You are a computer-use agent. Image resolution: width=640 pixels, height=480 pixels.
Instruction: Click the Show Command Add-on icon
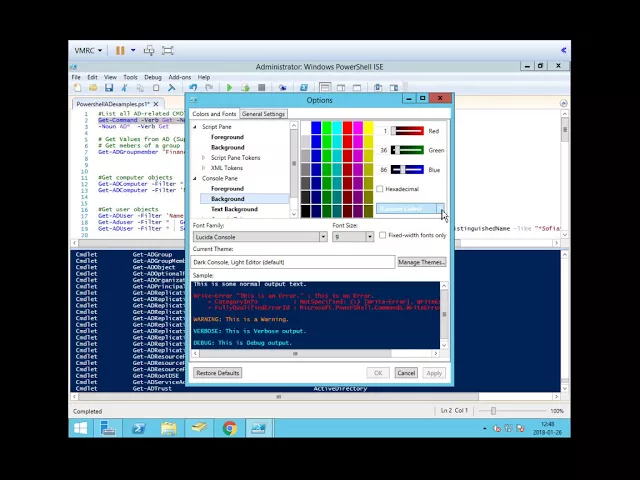point(394,87)
